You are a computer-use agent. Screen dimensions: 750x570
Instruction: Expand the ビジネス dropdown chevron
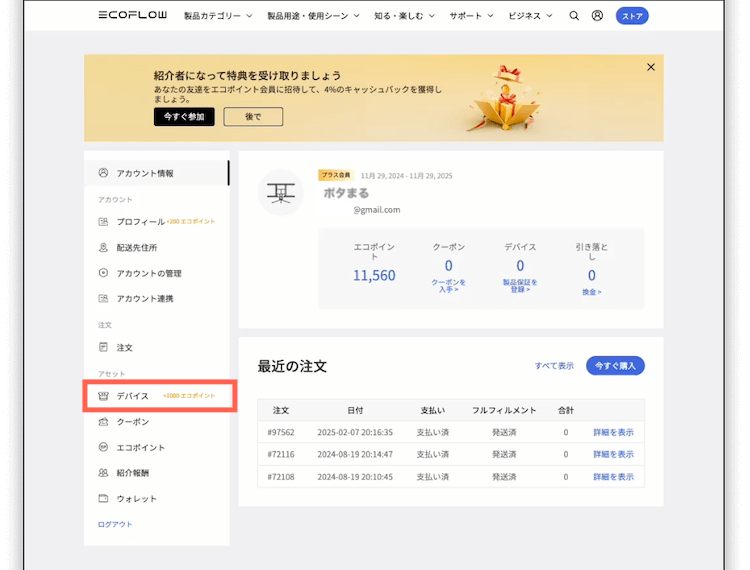tap(549, 16)
